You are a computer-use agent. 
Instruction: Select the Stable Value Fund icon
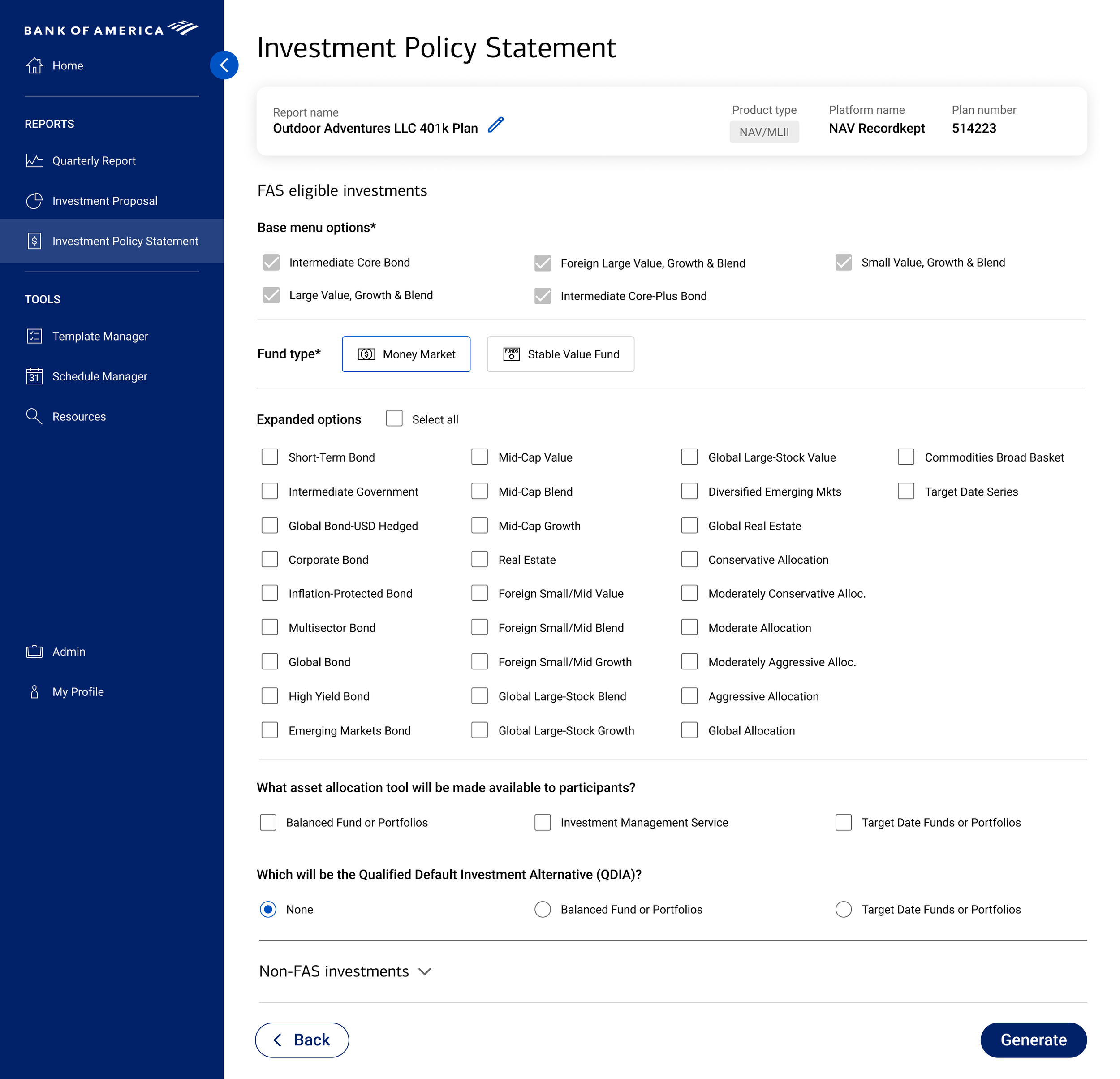[x=511, y=354]
